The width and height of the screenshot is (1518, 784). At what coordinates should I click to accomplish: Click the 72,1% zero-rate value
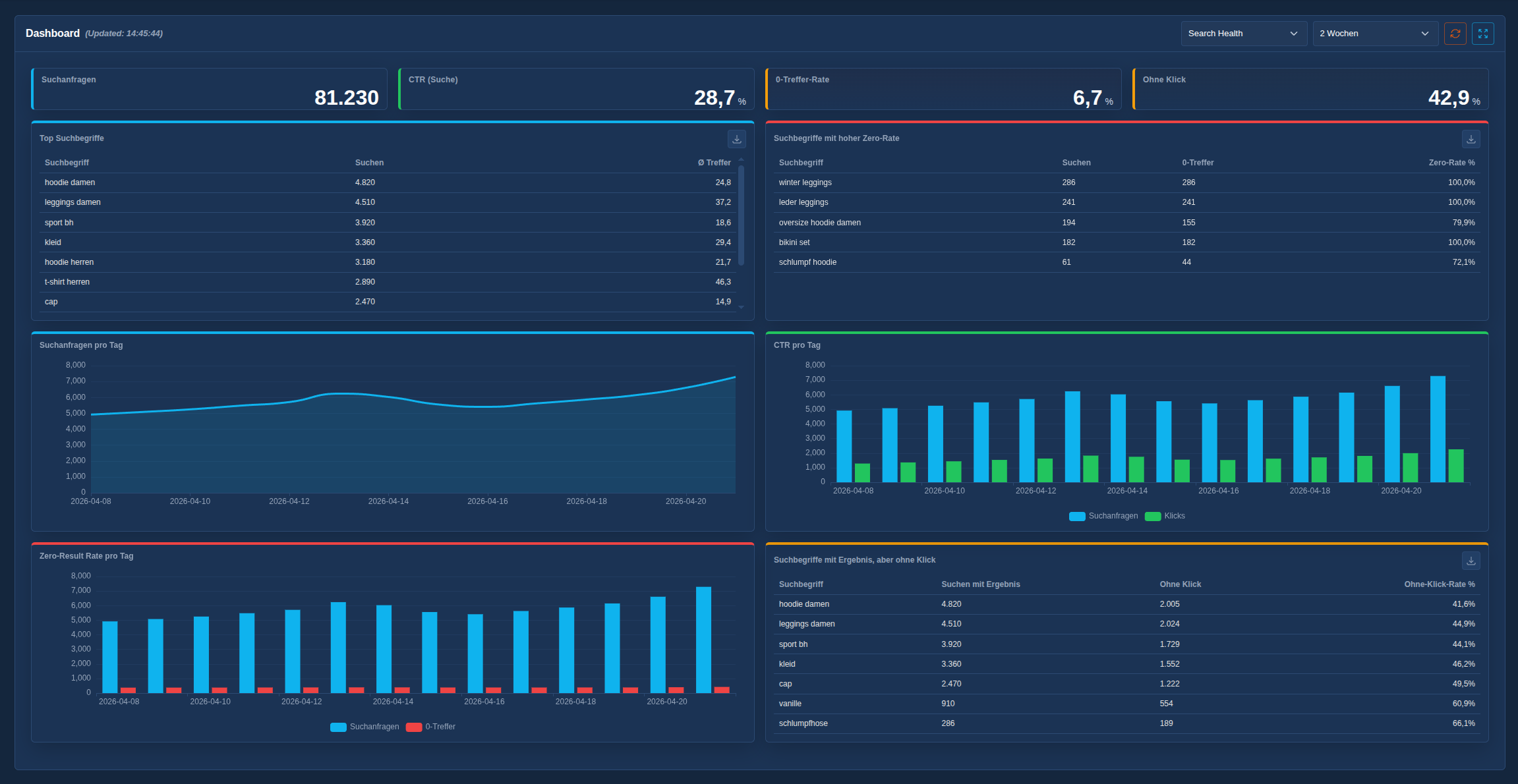click(1463, 262)
